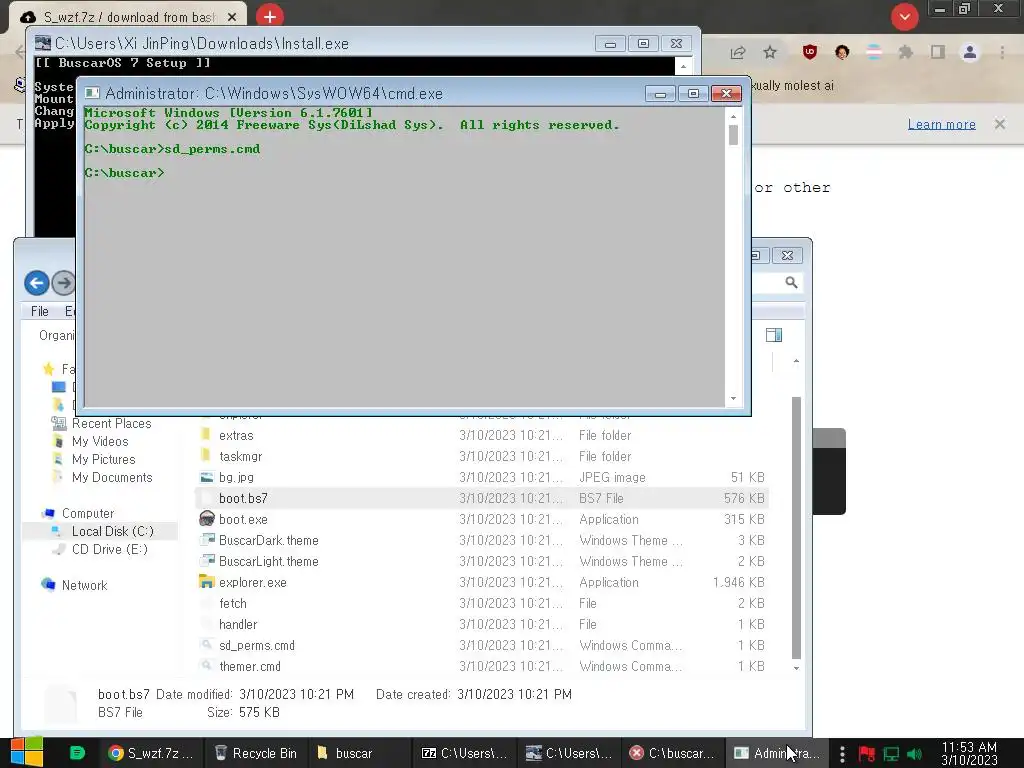The image size is (1024, 768).
Task: Click boot.bs7 Size column value 576 KB
Action: [744, 498]
